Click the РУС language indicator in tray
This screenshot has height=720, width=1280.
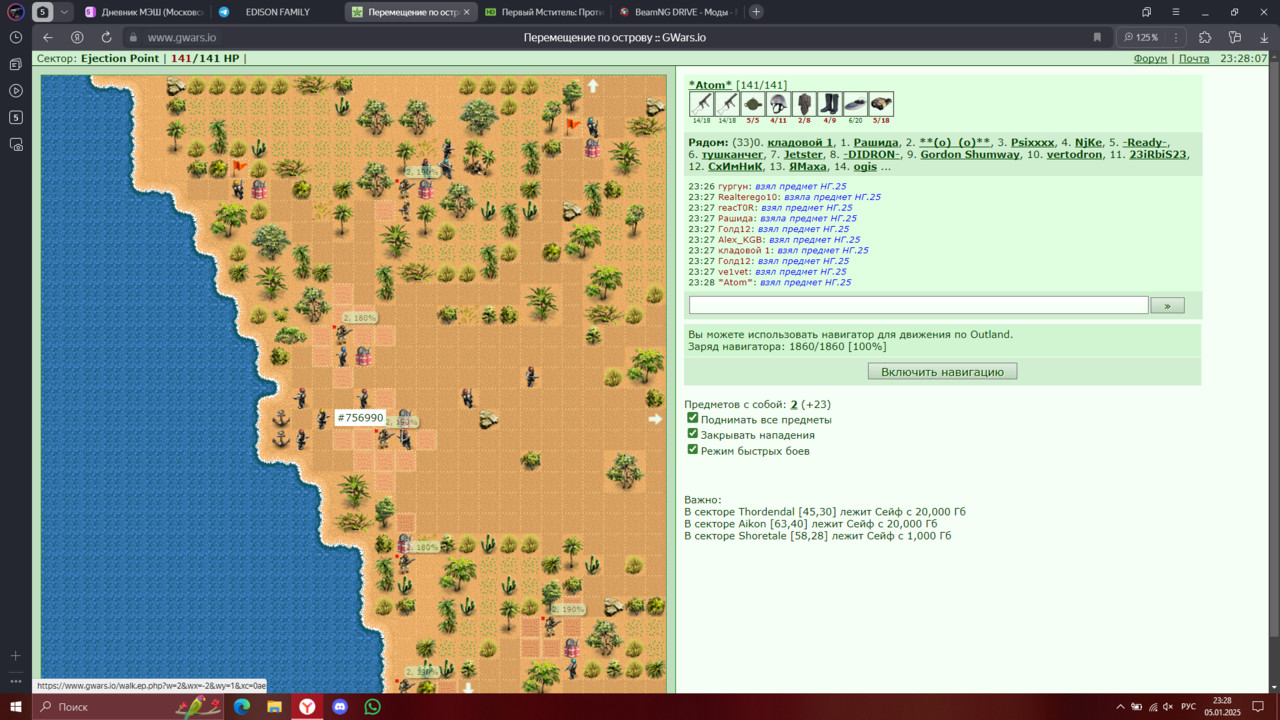1188,707
